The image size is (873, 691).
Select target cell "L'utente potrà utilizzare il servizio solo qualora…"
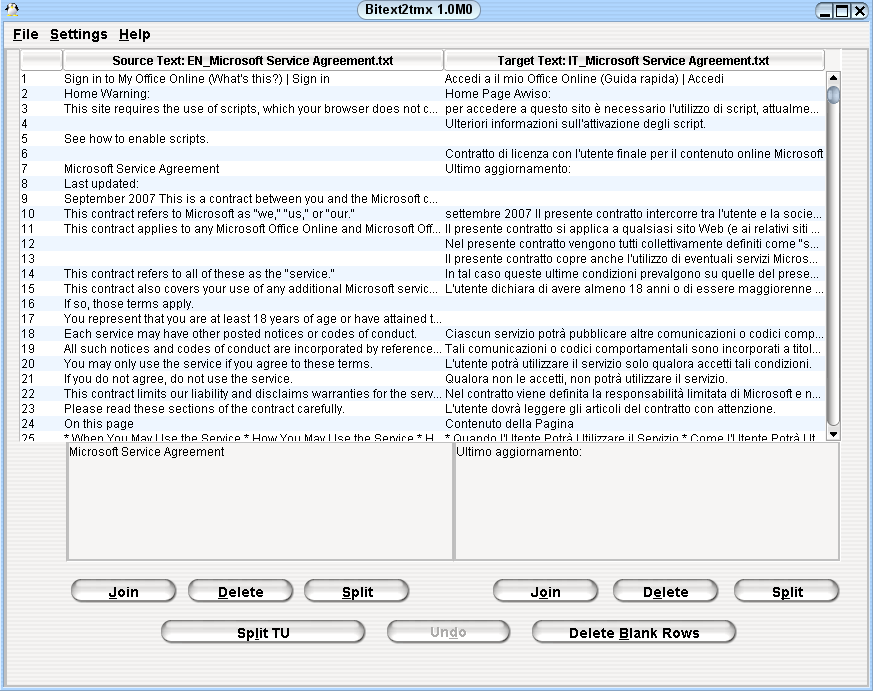tap(634, 364)
